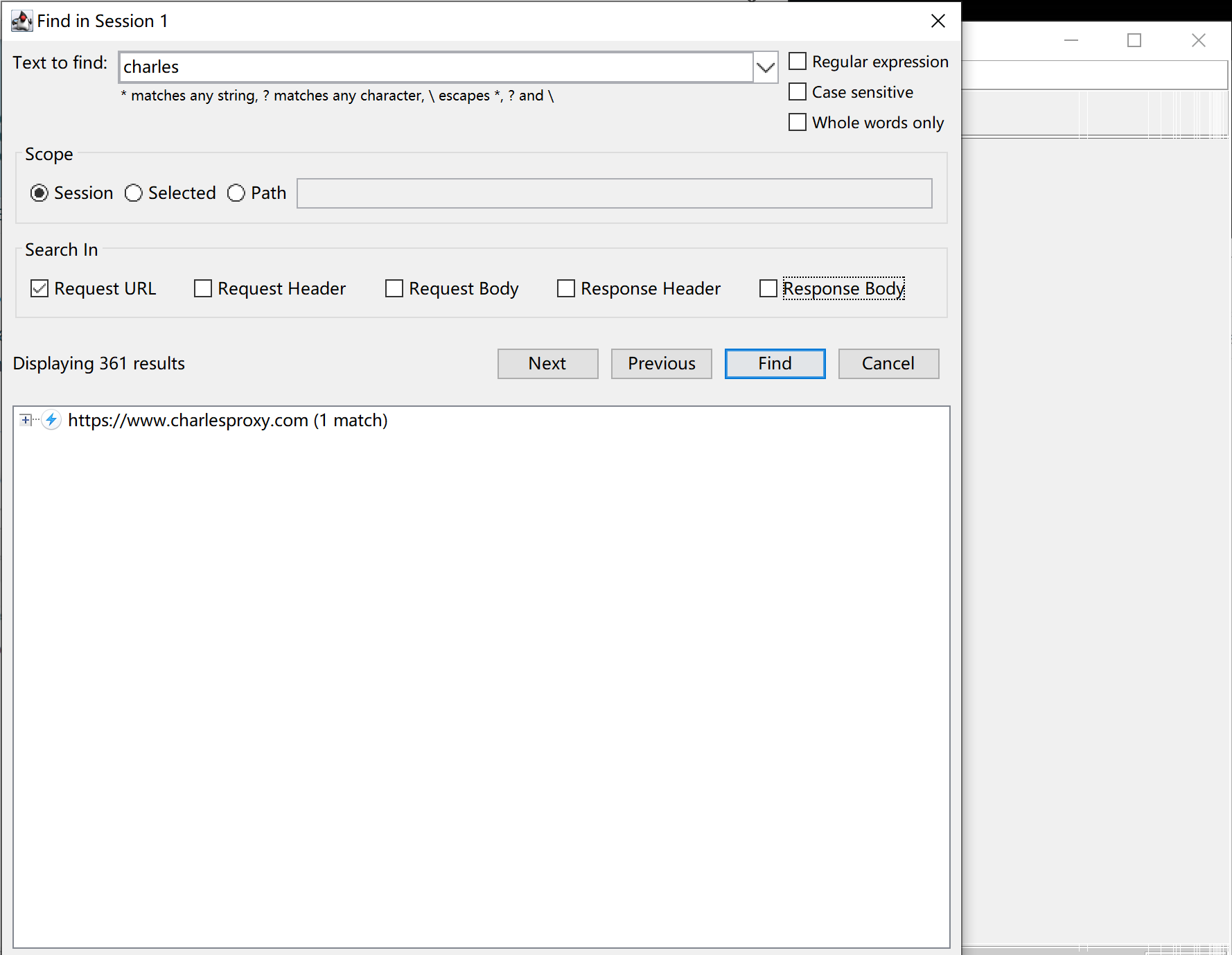1232x955 pixels.
Task: Click the Text to find input field
Action: [437, 67]
